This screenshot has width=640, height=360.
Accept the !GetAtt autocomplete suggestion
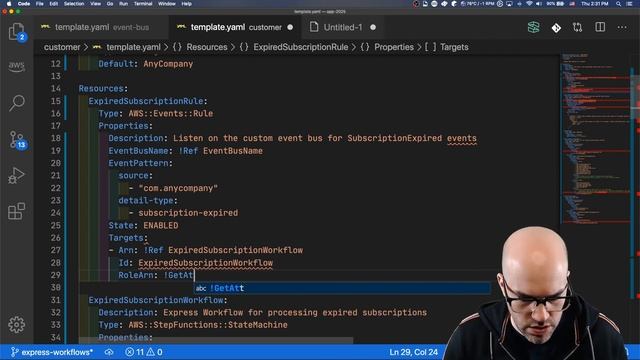[342, 288]
